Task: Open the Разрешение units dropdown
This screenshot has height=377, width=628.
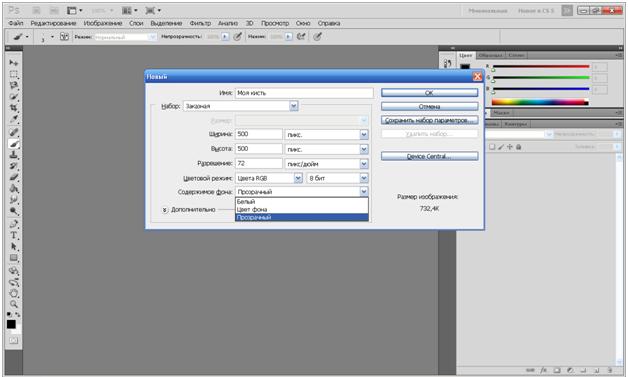Action: [x=364, y=163]
